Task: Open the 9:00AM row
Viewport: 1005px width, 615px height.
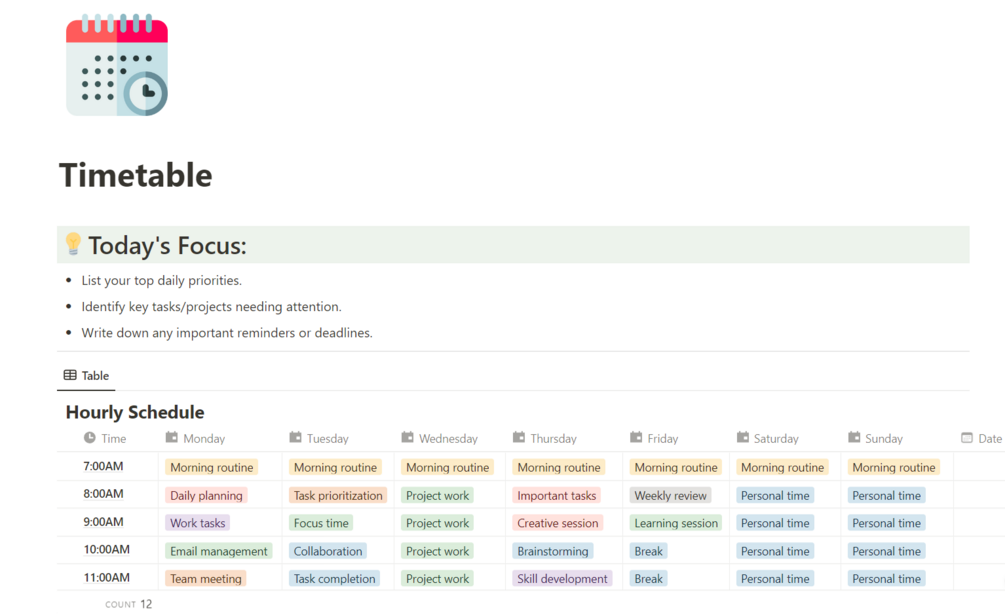Action: [103, 522]
